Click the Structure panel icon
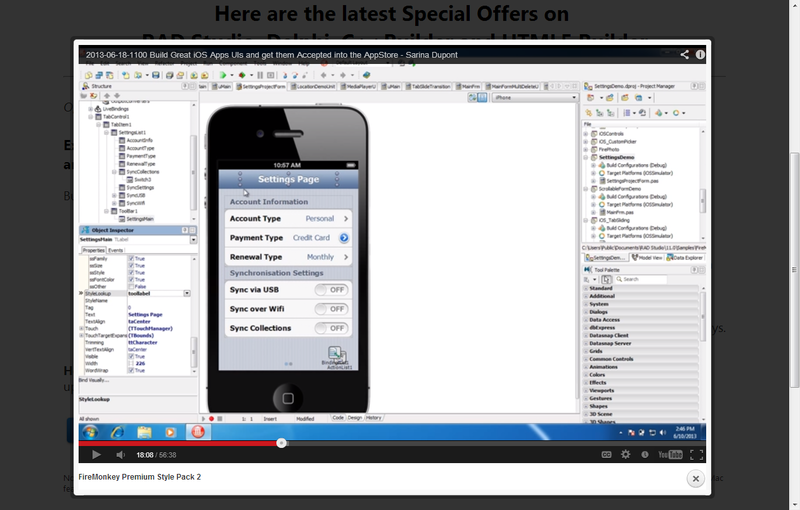This screenshot has width=800, height=510. (x=85, y=86)
